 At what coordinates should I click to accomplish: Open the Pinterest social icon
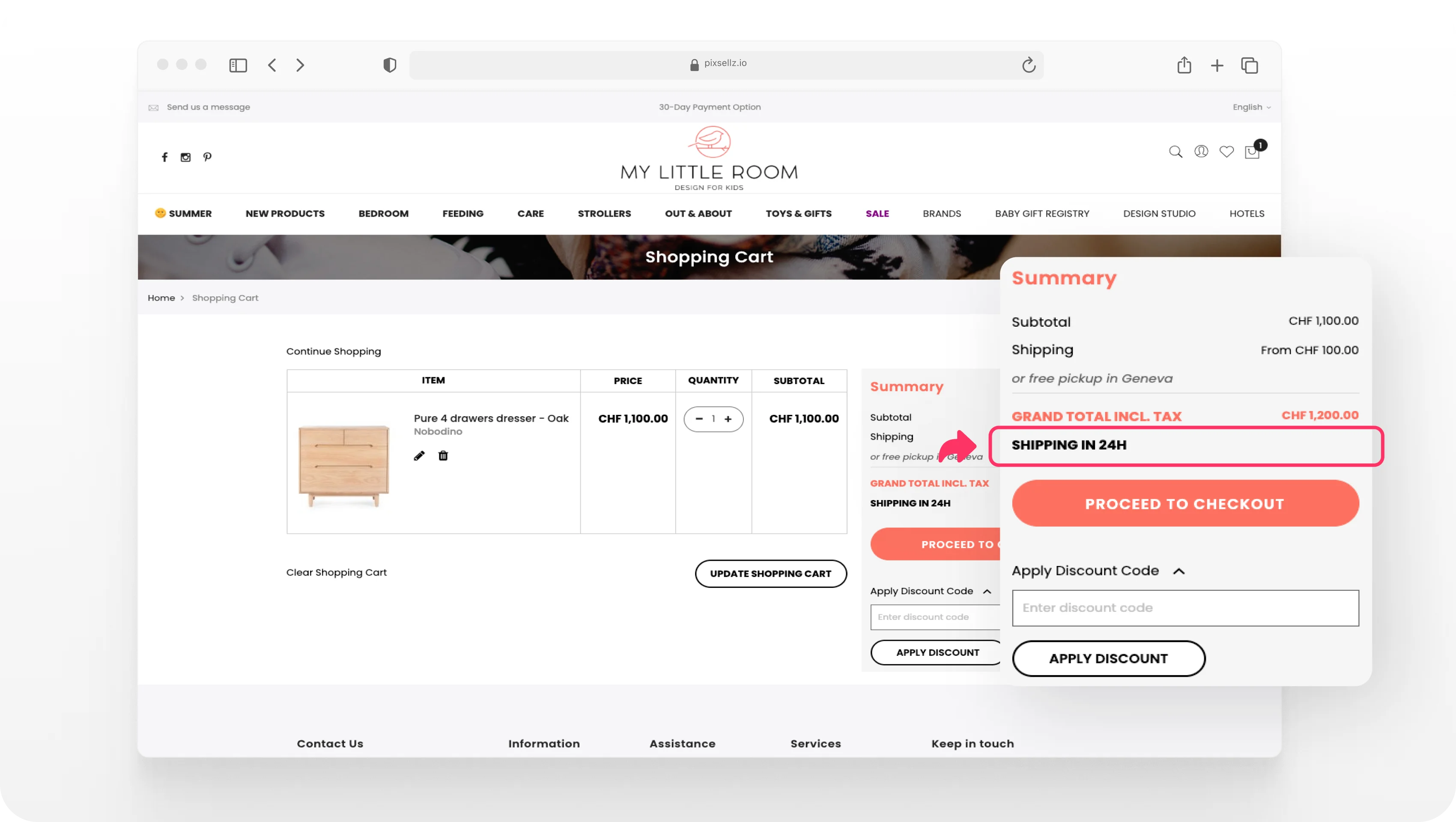tap(207, 157)
